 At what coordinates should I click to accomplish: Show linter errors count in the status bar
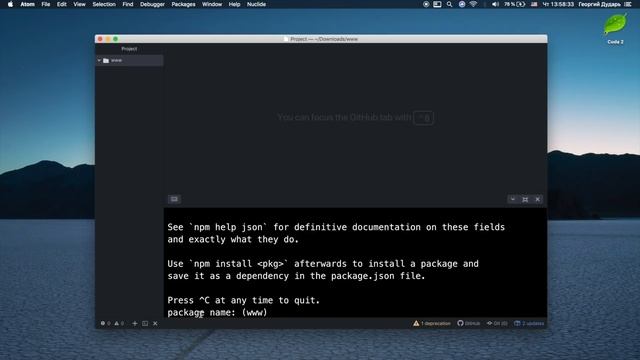click(x=105, y=323)
